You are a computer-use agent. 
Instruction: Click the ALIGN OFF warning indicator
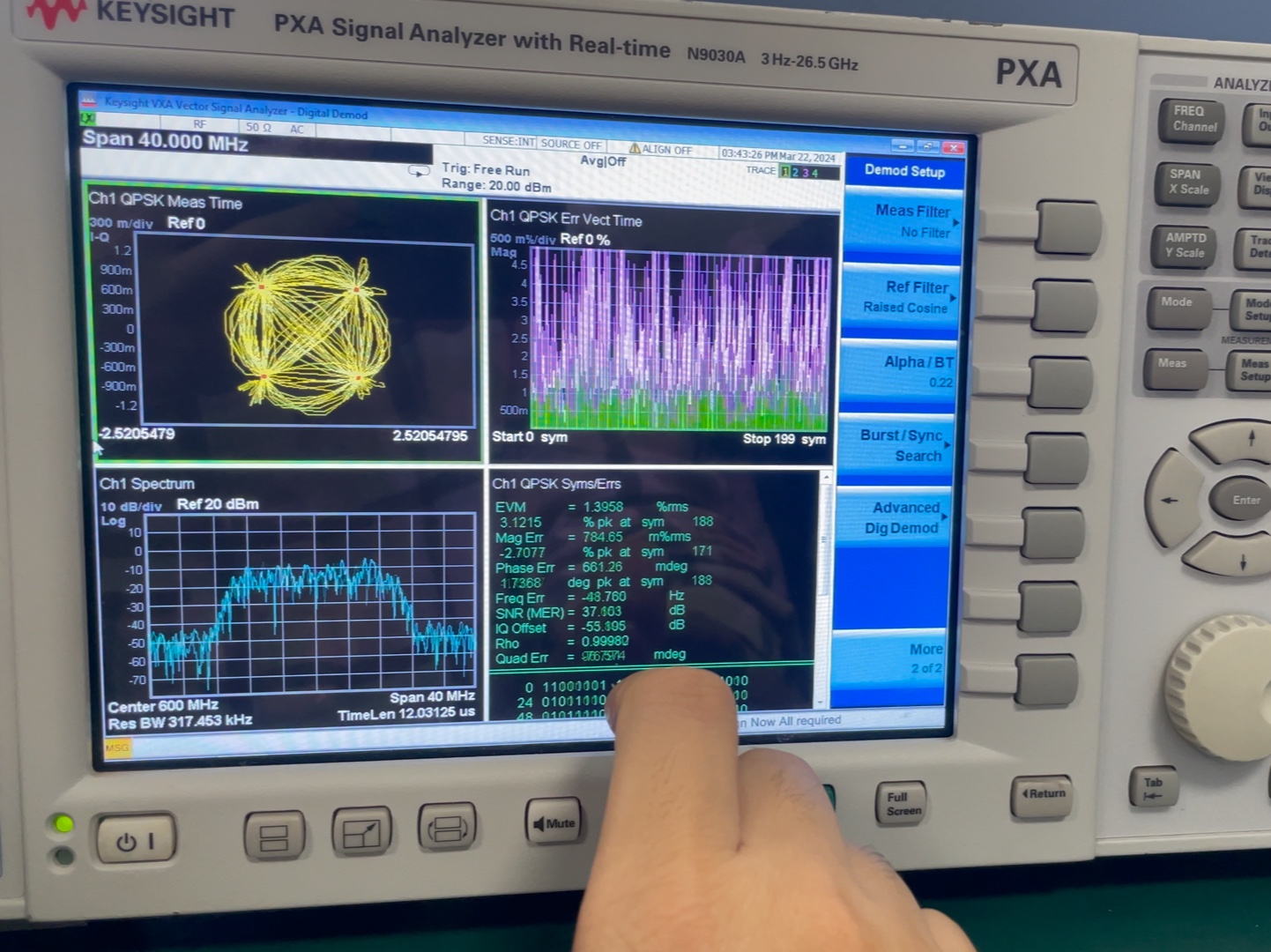tap(660, 149)
